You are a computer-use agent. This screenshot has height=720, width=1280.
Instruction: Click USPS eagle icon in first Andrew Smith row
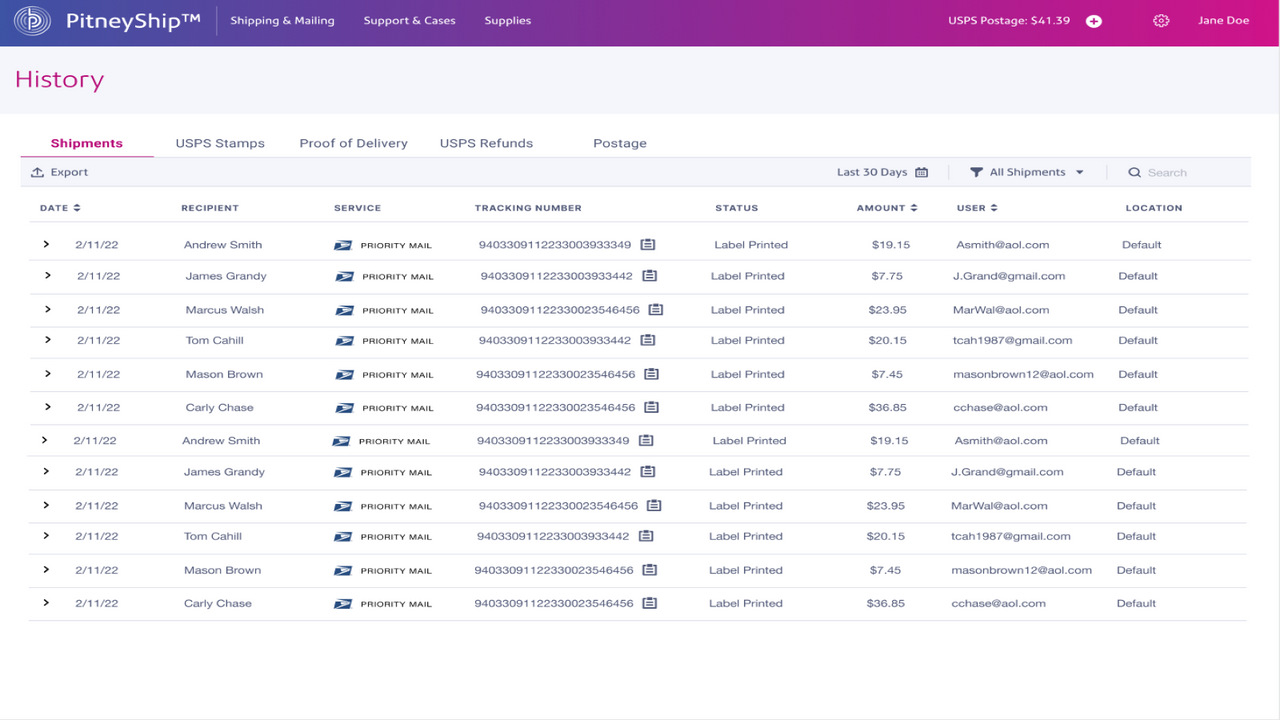click(343, 245)
